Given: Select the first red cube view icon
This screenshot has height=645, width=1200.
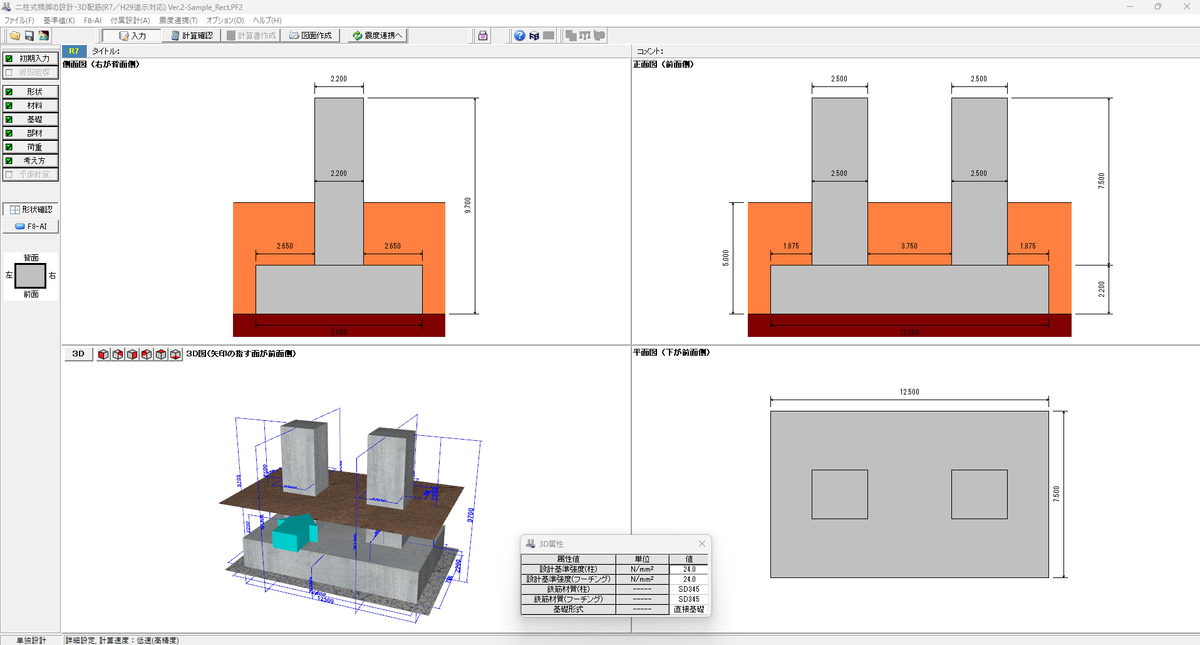Looking at the screenshot, I should (103, 354).
